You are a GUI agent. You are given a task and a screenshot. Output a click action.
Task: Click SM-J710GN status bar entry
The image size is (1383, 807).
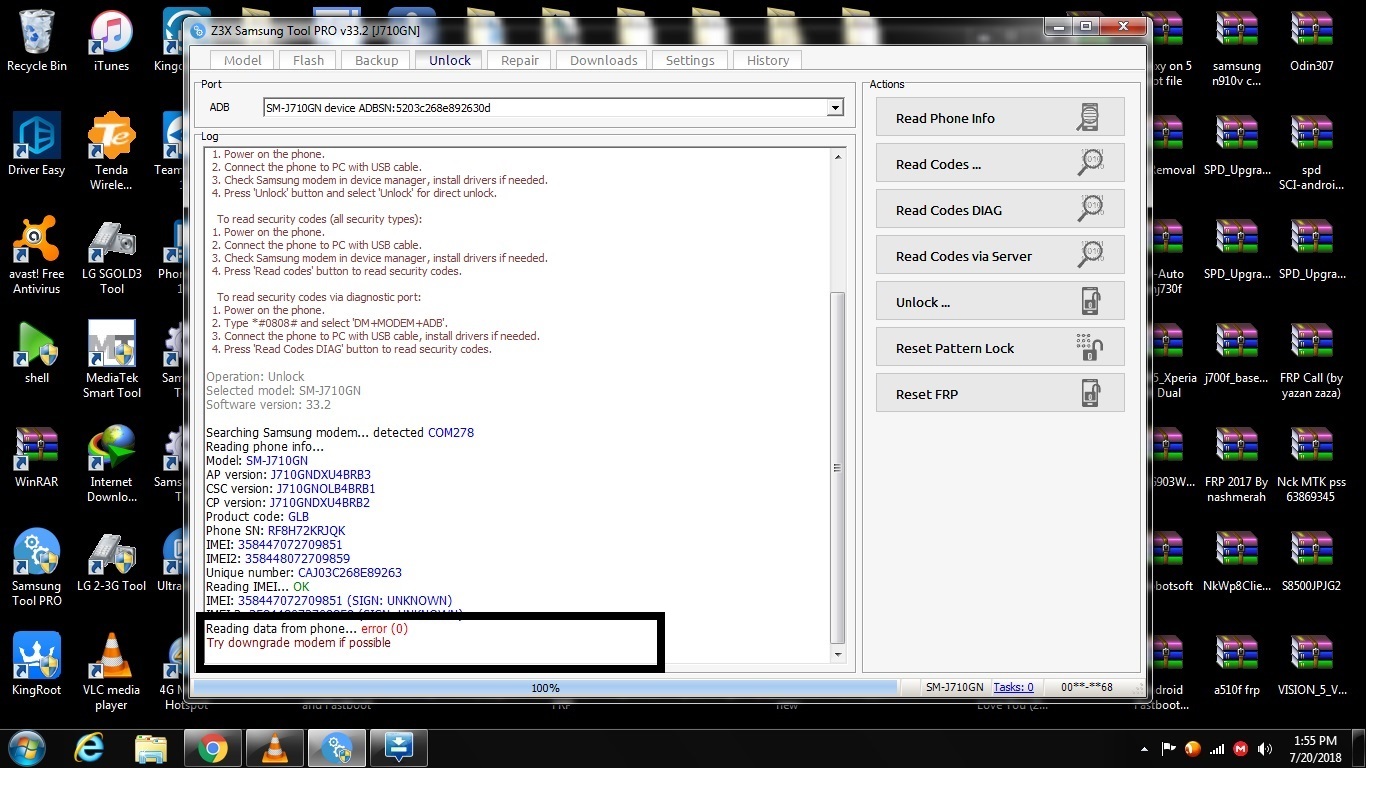(x=954, y=687)
